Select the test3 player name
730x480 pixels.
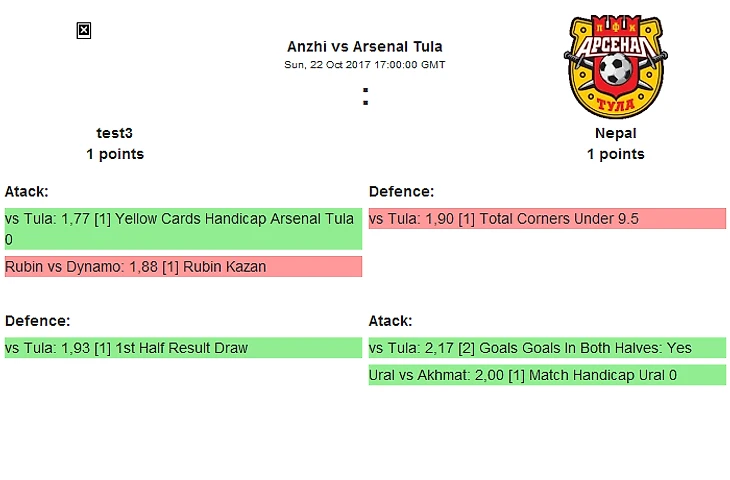tap(114, 133)
